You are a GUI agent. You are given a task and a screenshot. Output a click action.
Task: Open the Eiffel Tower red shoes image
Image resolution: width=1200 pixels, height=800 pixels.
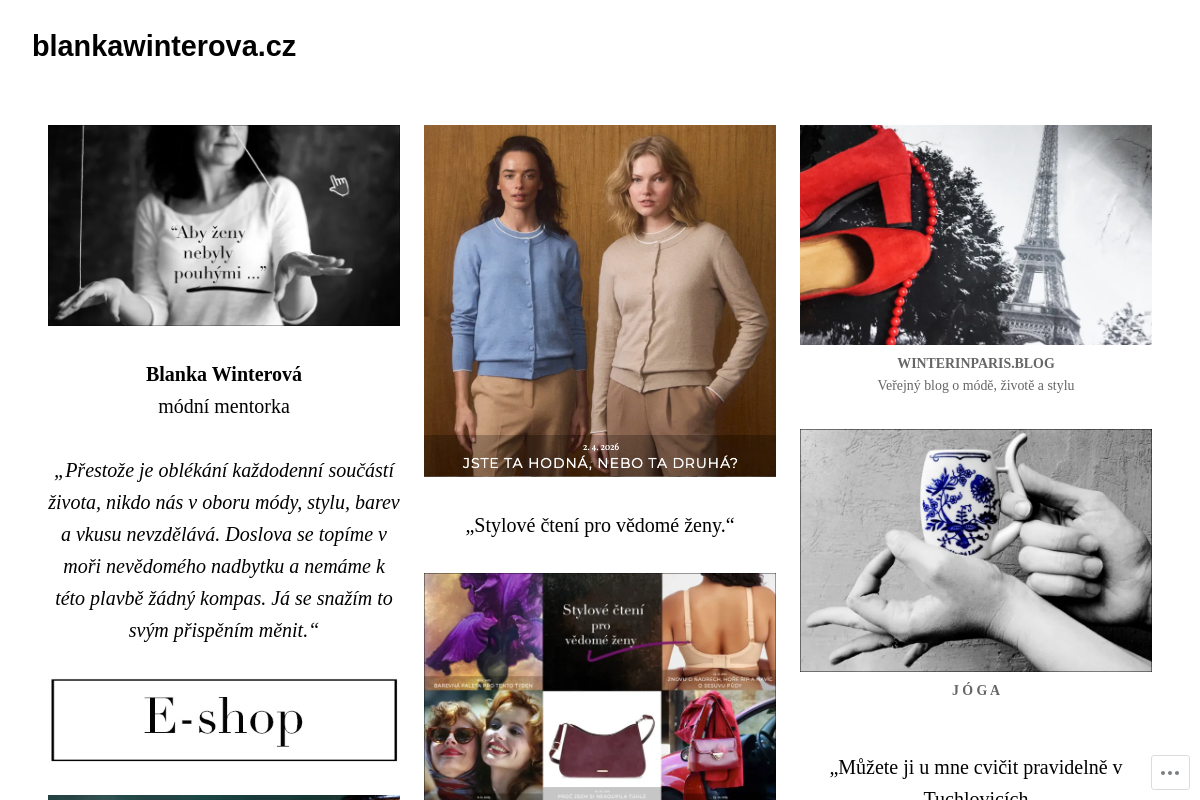pos(976,235)
